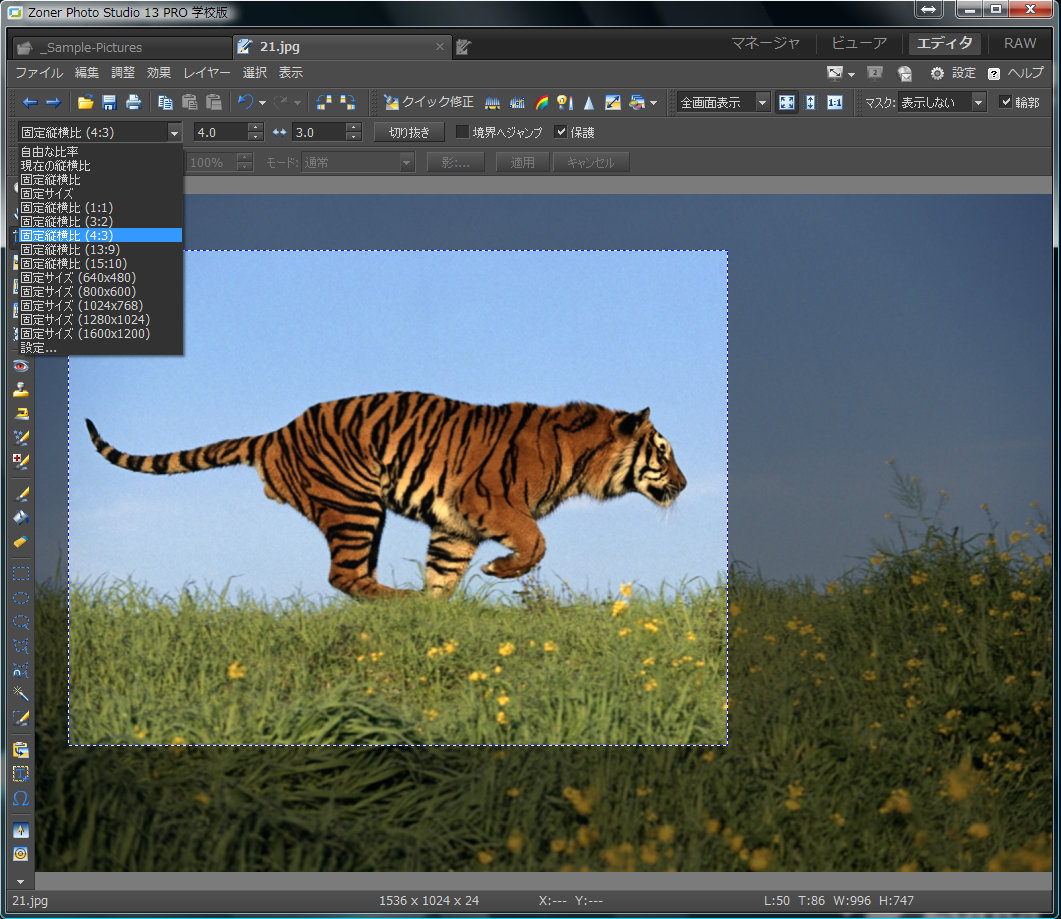Select the clone stamp tool
Viewport: 1061px width, 919px height.
coord(20,390)
